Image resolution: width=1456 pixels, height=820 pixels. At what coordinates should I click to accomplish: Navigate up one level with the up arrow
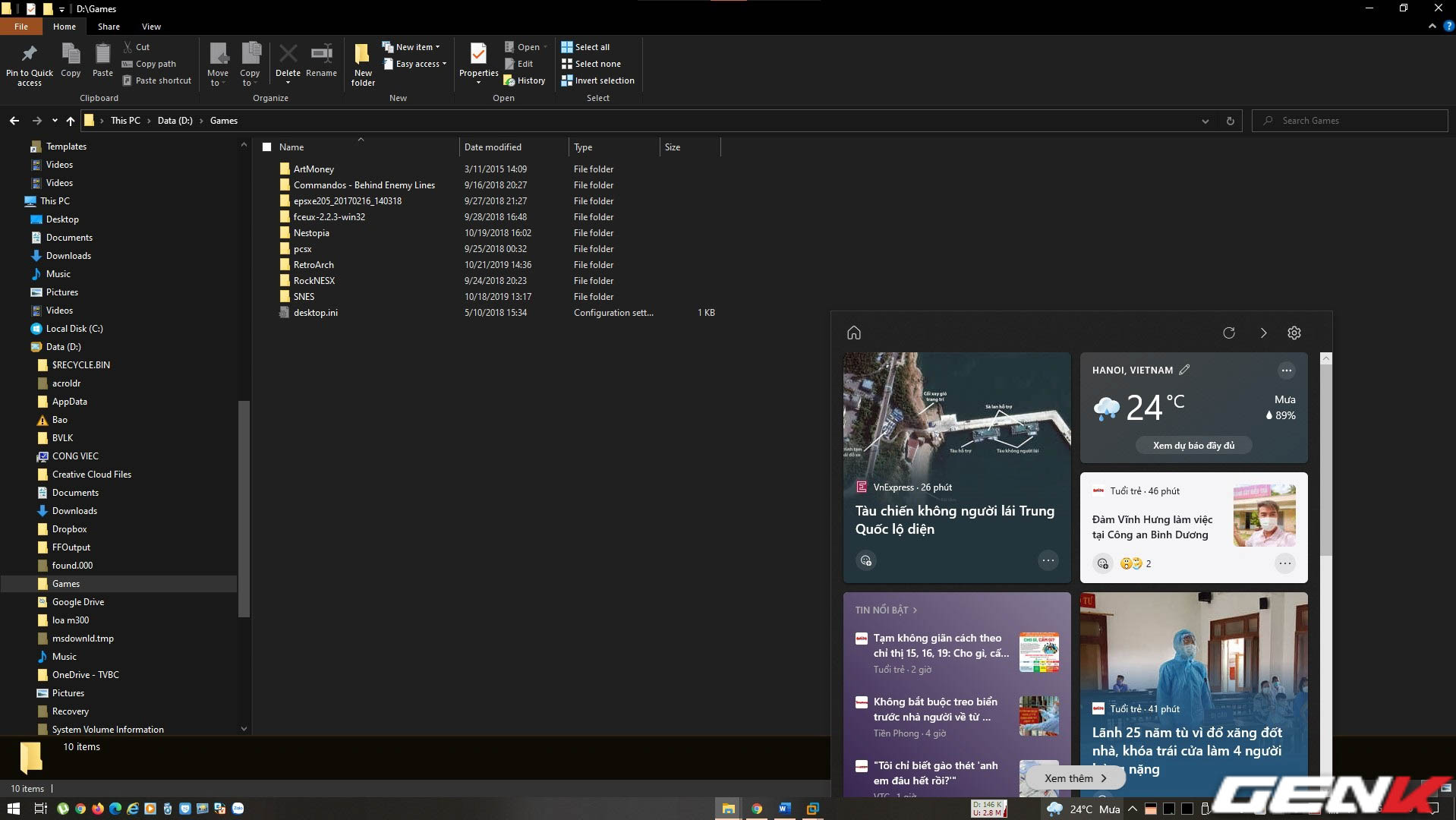[x=71, y=120]
